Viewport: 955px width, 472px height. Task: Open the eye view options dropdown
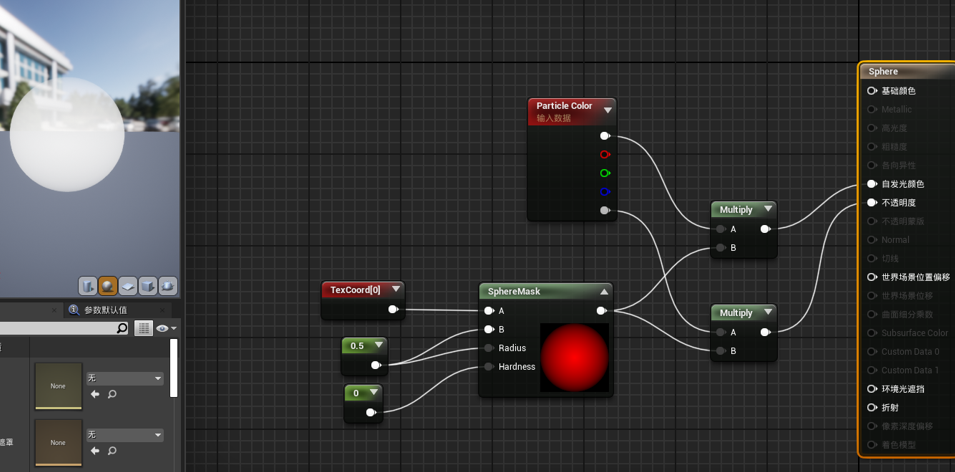click(x=165, y=328)
